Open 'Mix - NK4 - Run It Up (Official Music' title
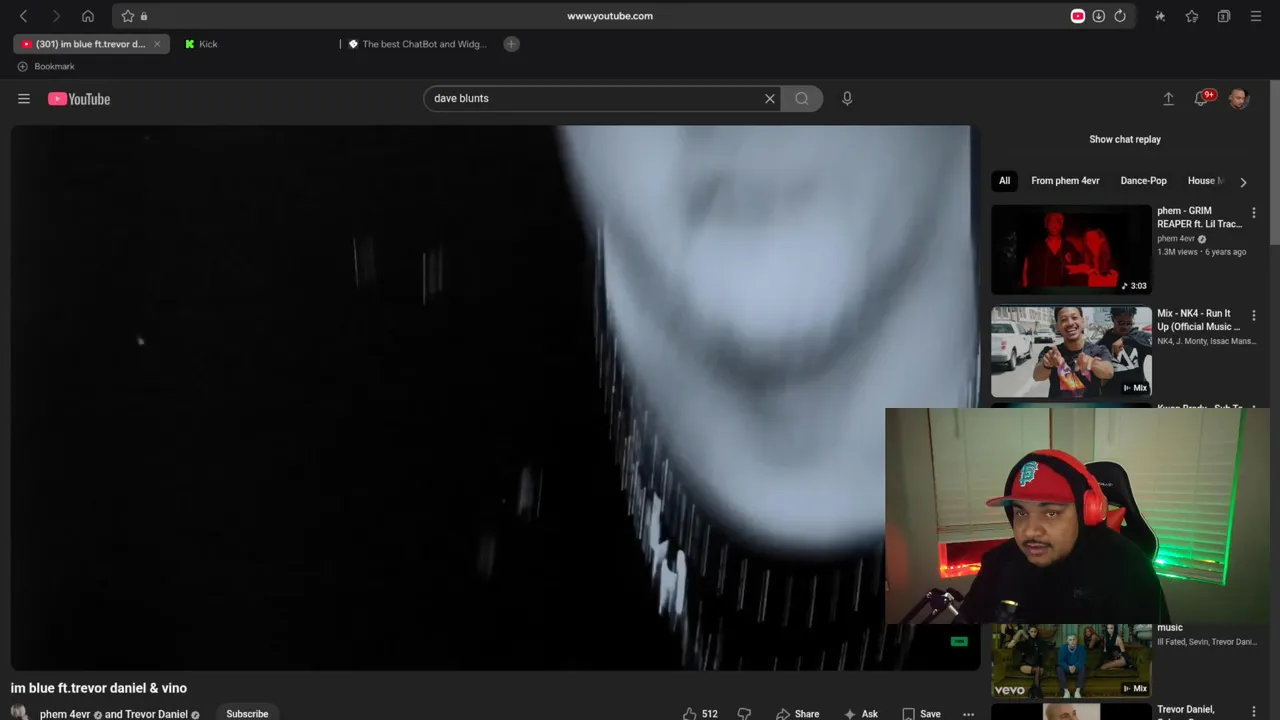 click(1200, 320)
